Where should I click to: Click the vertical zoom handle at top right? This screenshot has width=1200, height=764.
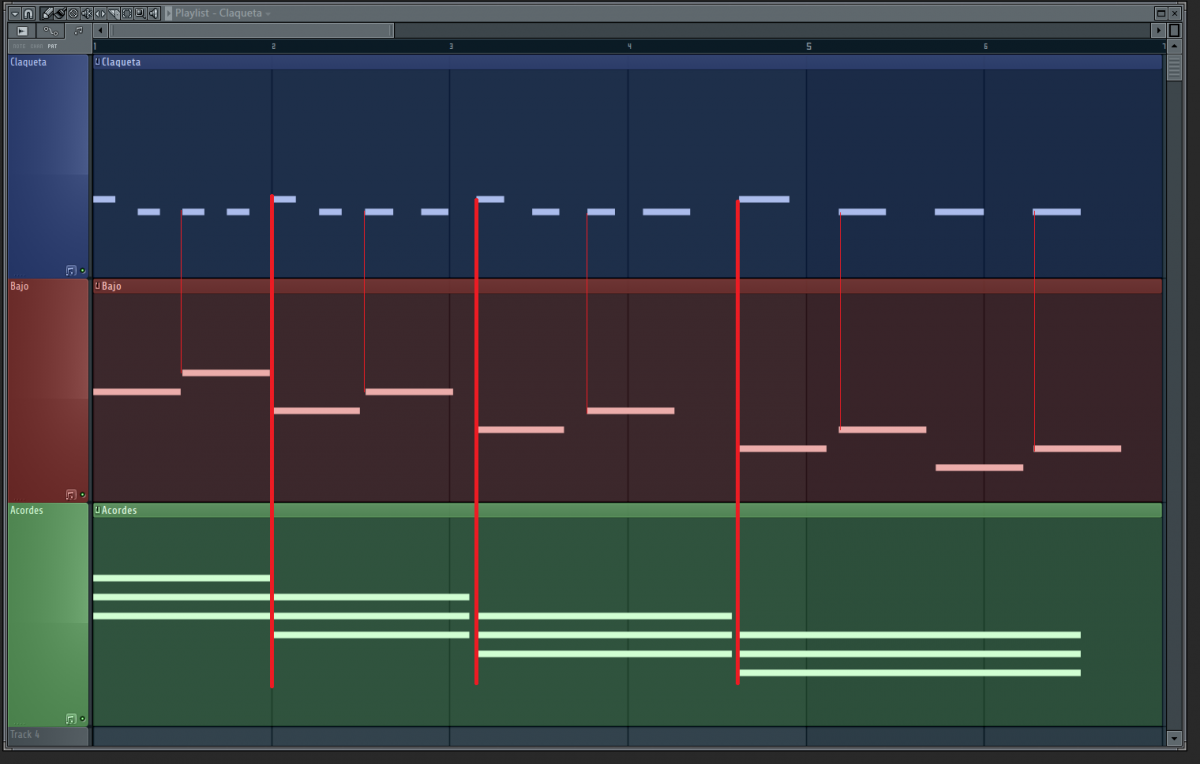(1174, 30)
